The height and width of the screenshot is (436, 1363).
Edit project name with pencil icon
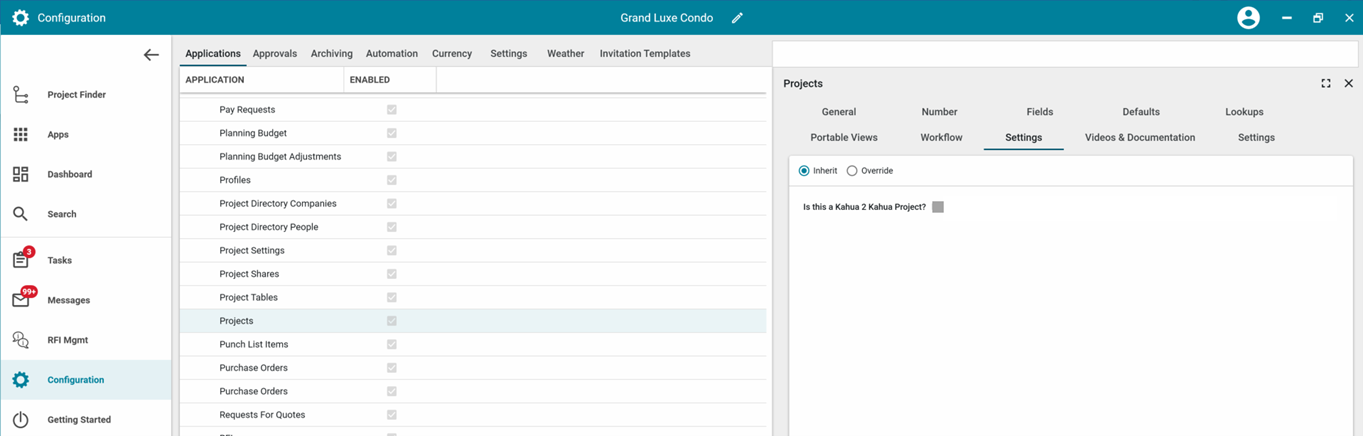coord(737,18)
